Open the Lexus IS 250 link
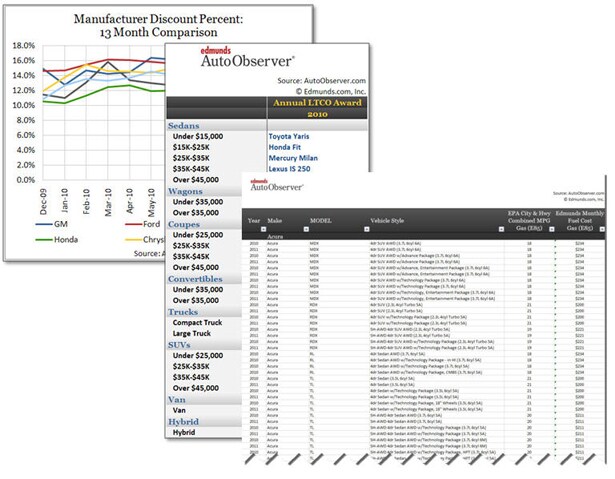615x479 pixels. tap(289, 169)
